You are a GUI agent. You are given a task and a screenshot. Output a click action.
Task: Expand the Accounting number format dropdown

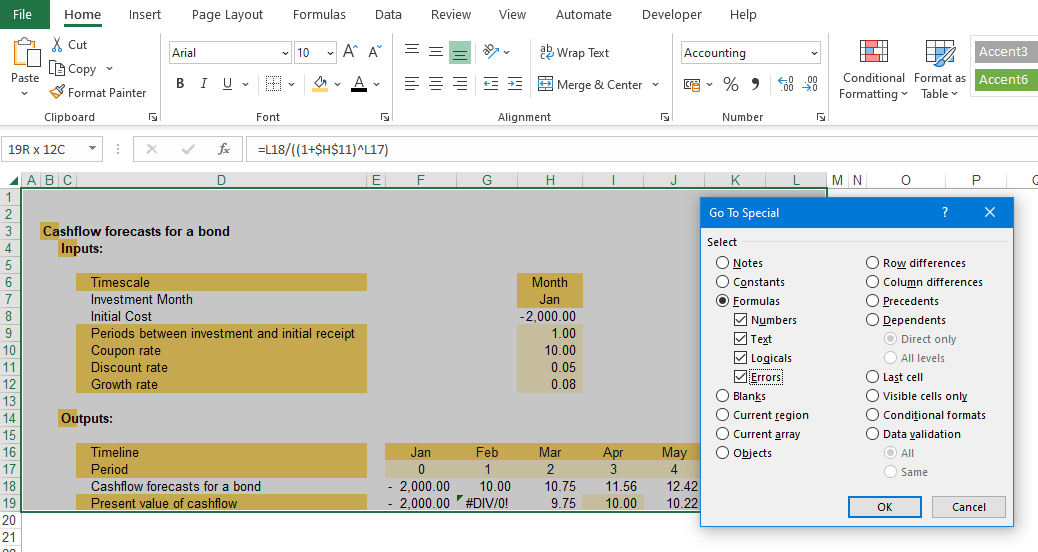tap(814, 53)
